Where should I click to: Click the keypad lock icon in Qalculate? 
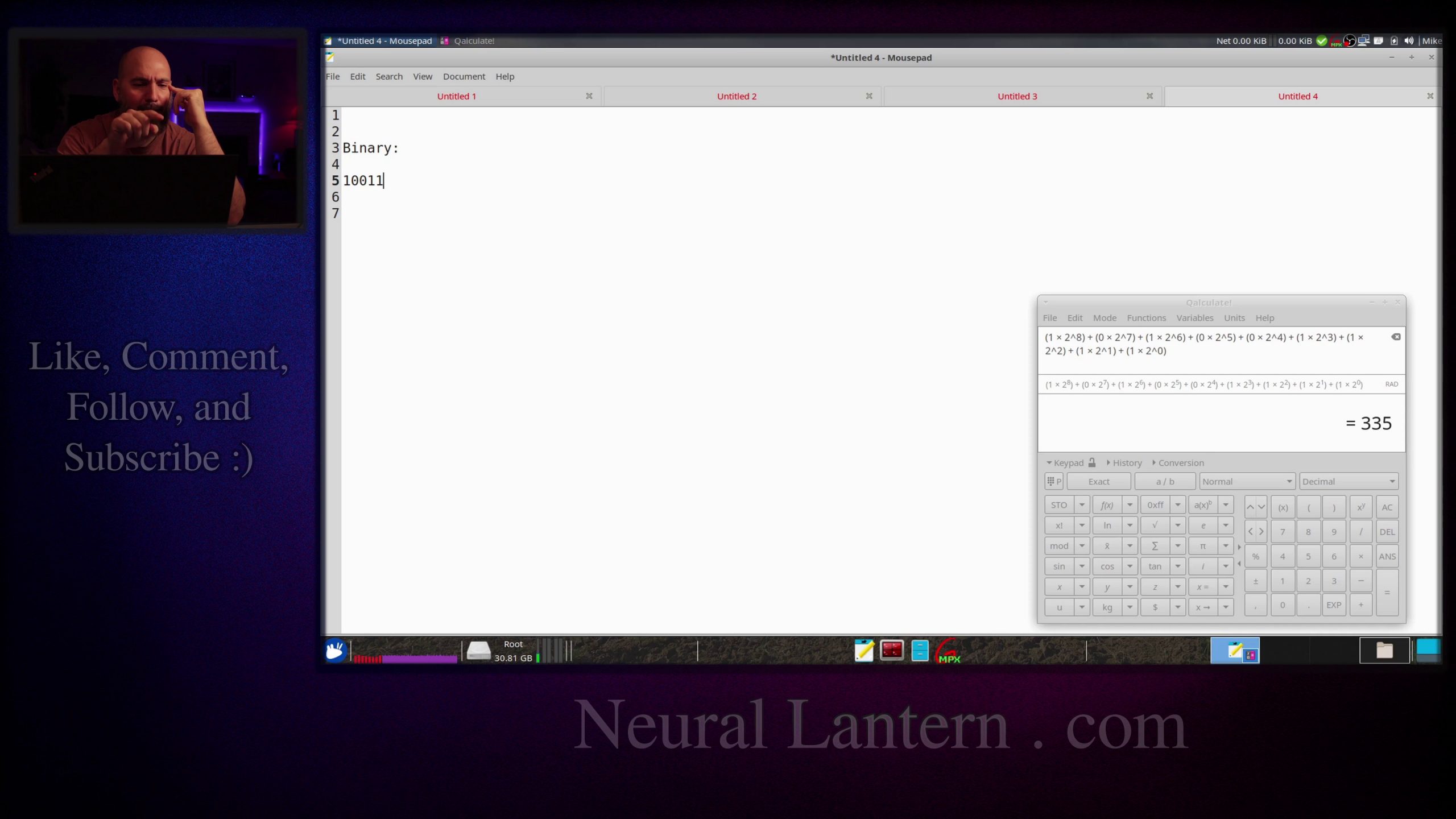click(x=1092, y=462)
